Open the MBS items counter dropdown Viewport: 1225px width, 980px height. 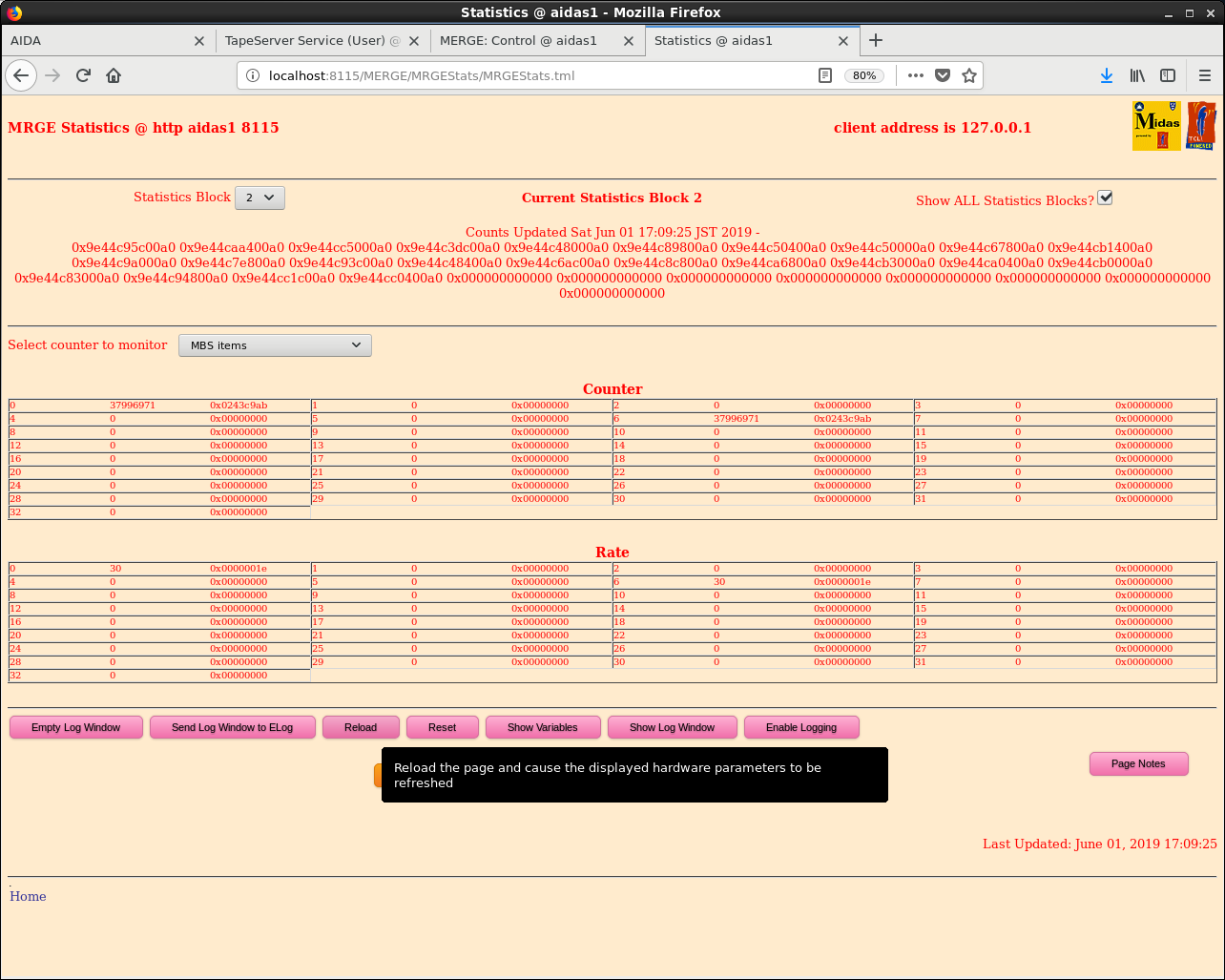pos(275,345)
